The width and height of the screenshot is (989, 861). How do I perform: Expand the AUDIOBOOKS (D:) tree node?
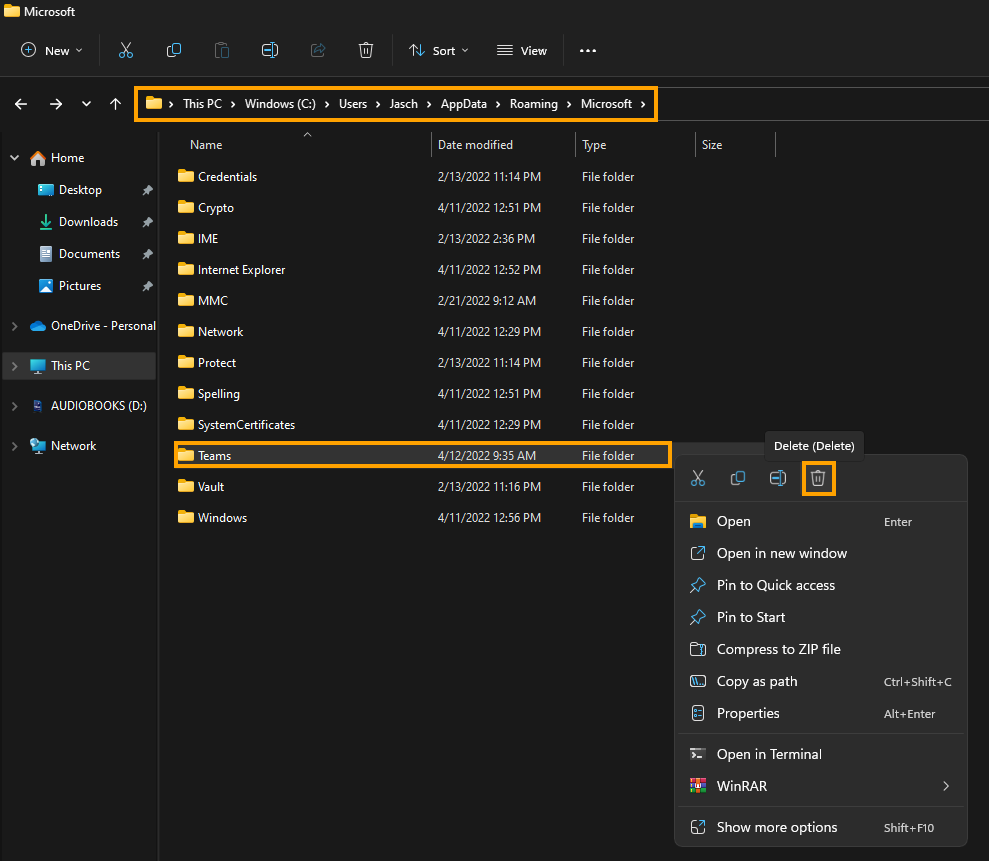pyautogui.click(x=15, y=406)
